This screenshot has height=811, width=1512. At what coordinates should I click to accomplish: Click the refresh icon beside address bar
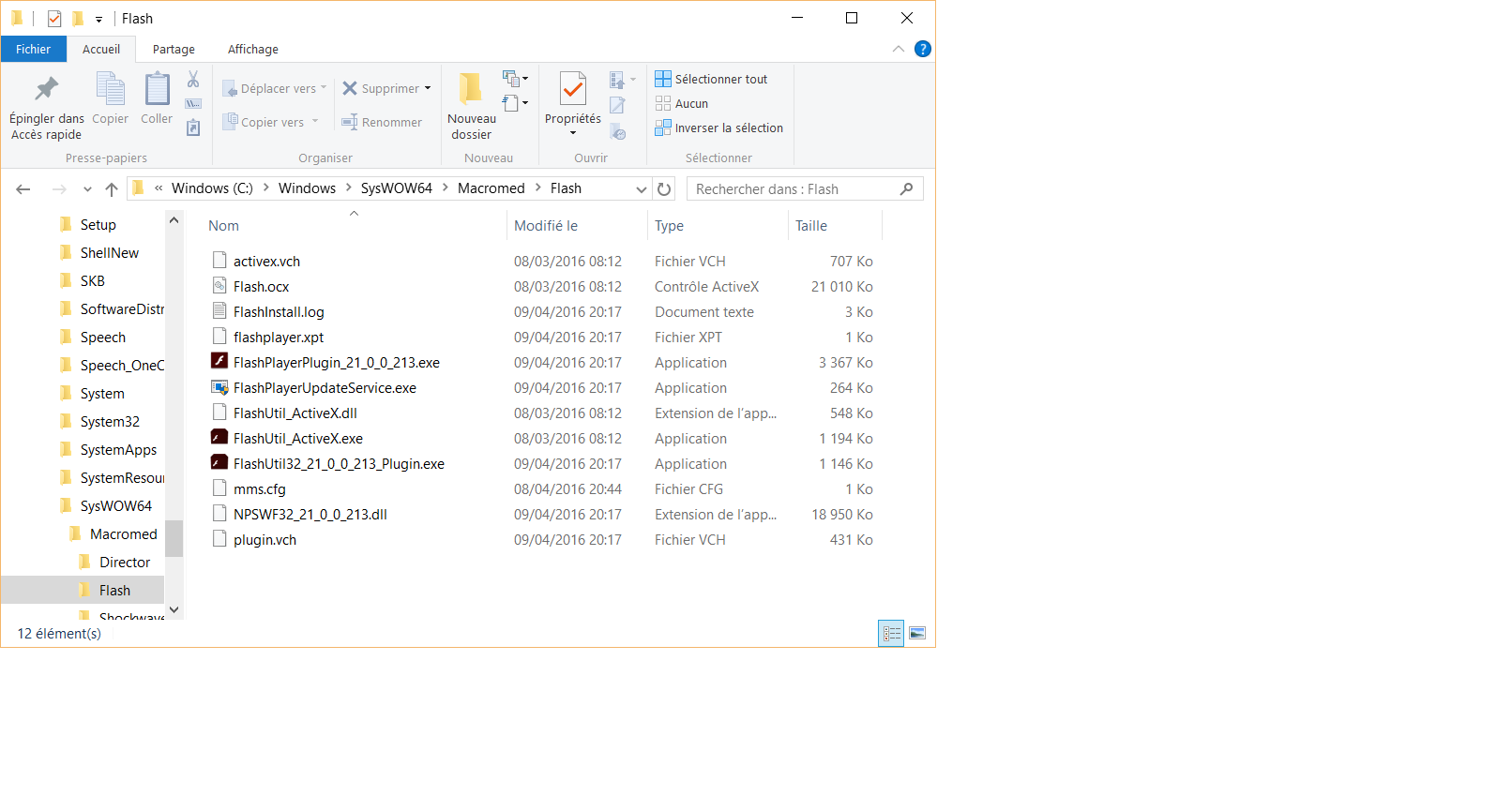(x=664, y=188)
